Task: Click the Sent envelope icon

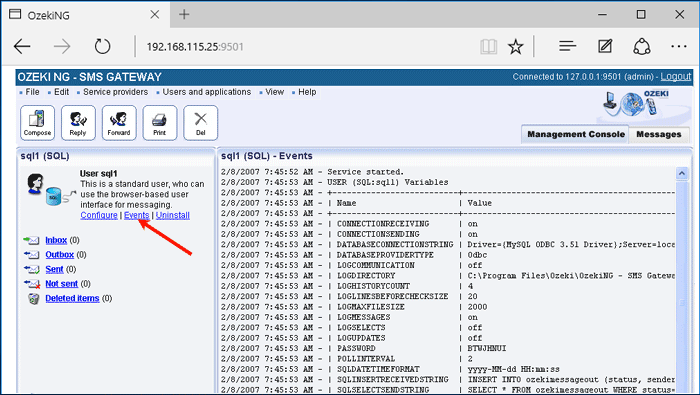Action: coord(31,270)
